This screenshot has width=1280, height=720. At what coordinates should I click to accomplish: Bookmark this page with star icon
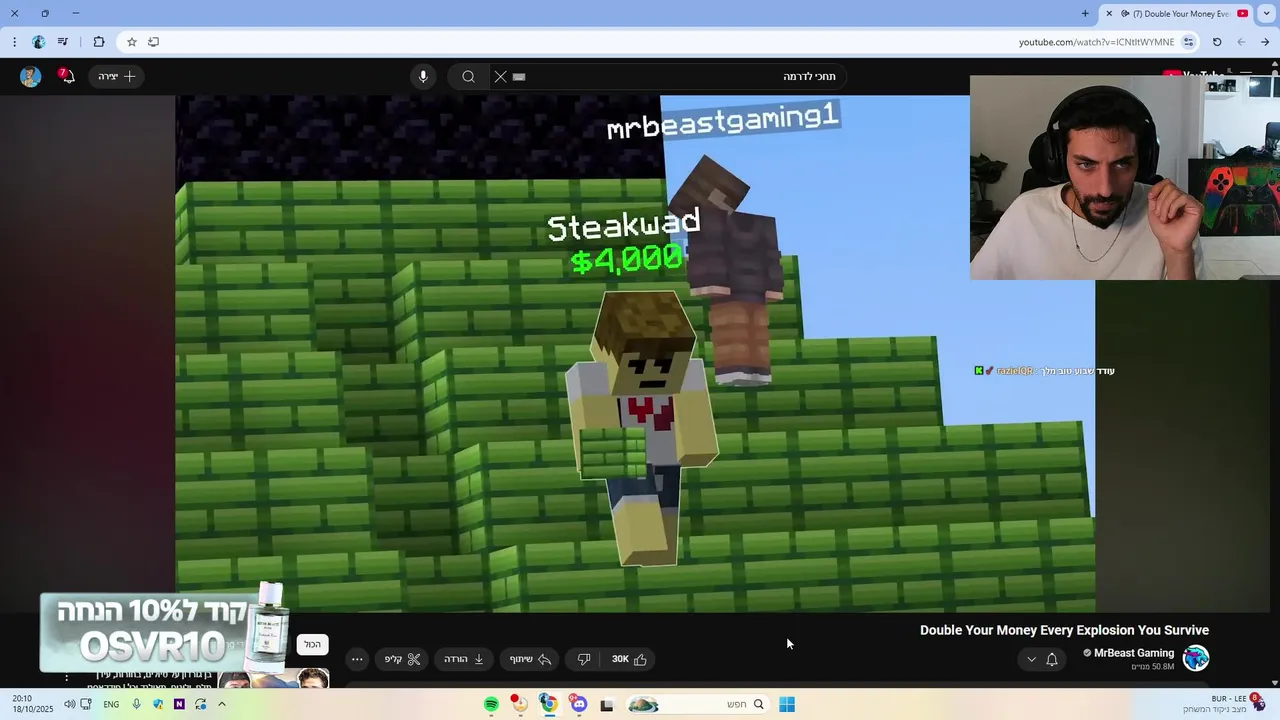[131, 42]
